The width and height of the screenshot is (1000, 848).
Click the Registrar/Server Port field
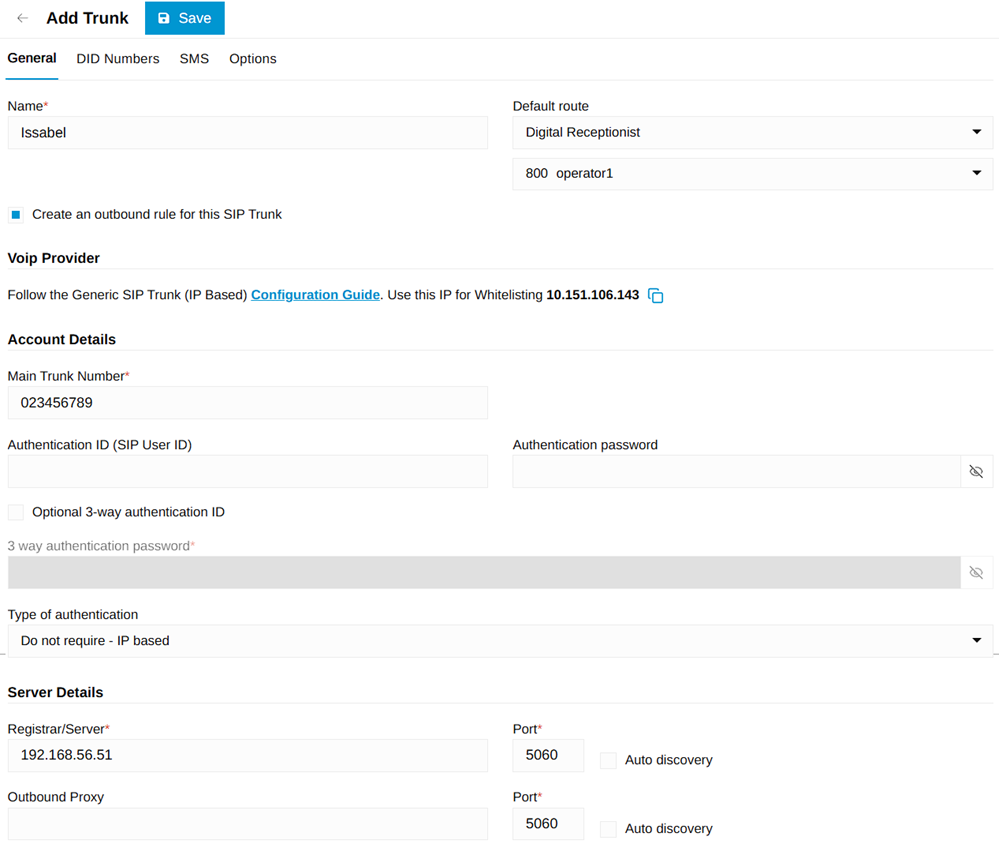pyautogui.click(x=548, y=756)
